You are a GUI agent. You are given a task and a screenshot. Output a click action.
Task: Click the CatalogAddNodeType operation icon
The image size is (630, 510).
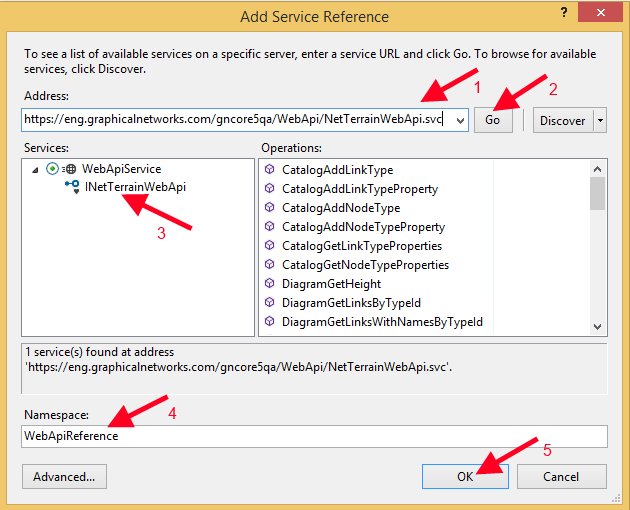click(270, 208)
